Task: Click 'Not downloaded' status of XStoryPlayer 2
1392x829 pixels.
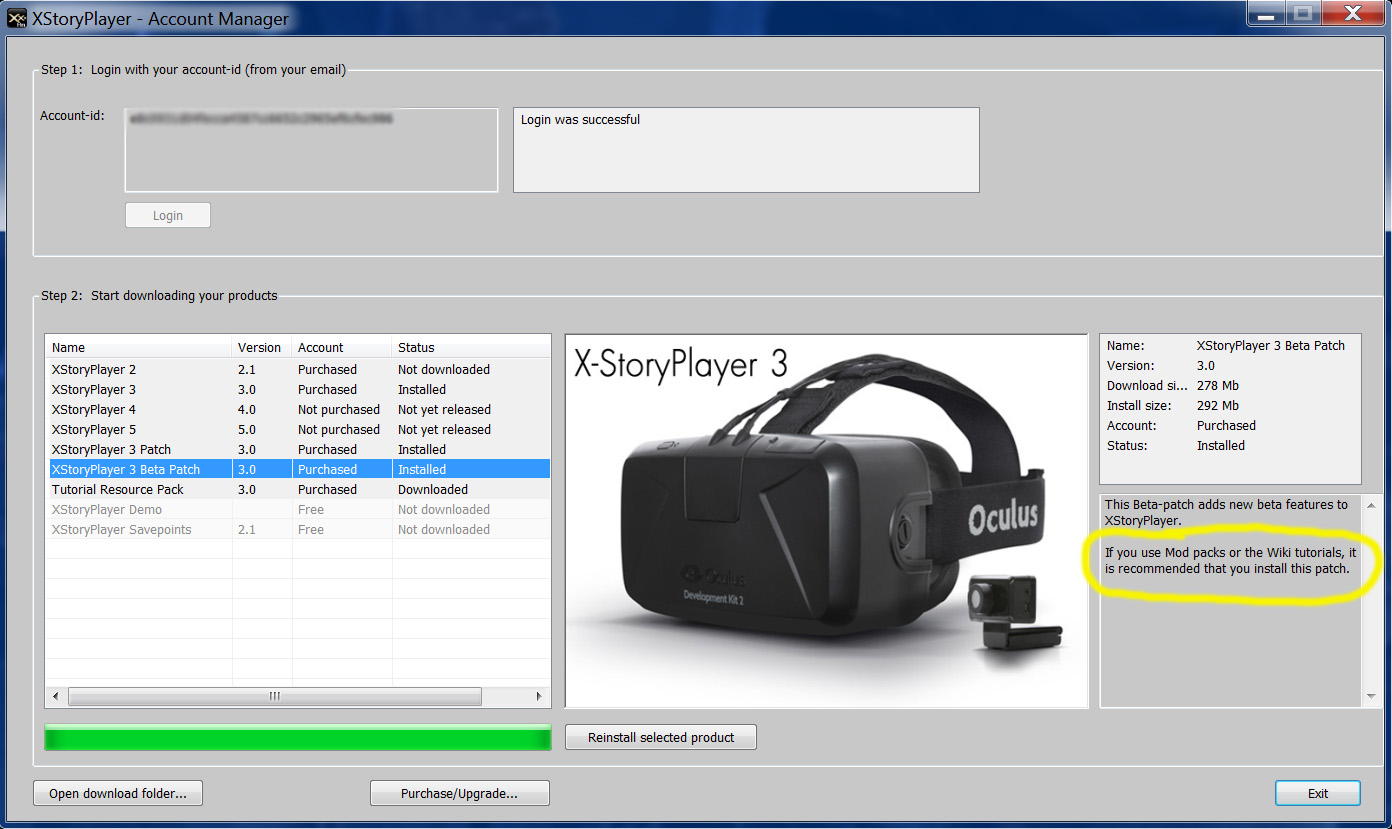Action: (444, 369)
